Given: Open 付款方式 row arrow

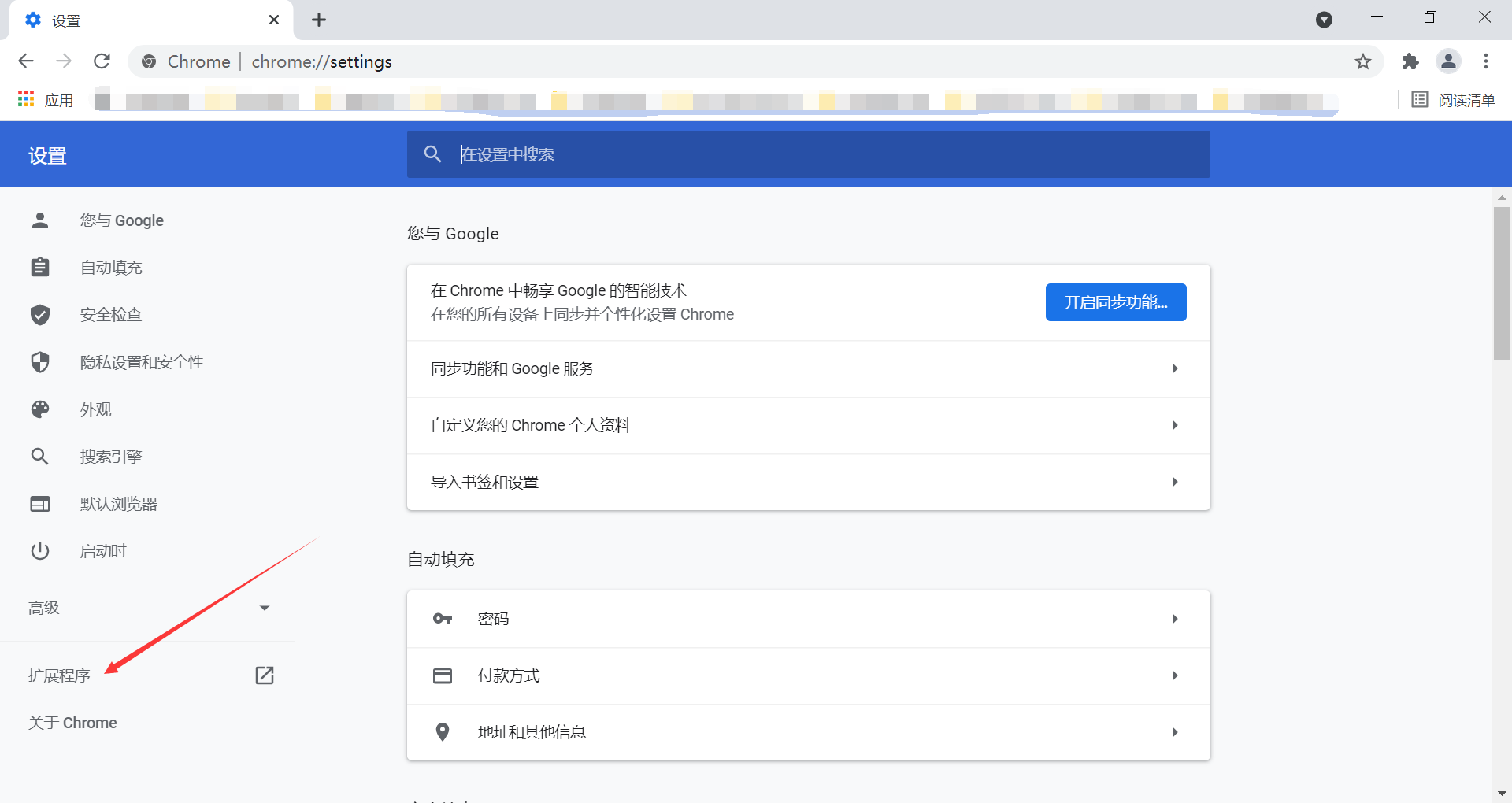Looking at the screenshot, I should pyautogui.click(x=1175, y=675).
